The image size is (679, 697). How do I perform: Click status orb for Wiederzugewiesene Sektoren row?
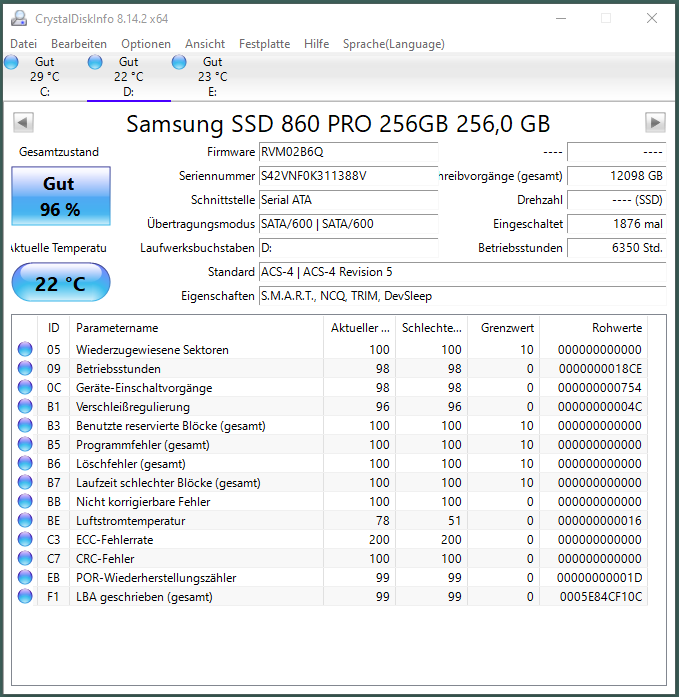pos(25,349)
